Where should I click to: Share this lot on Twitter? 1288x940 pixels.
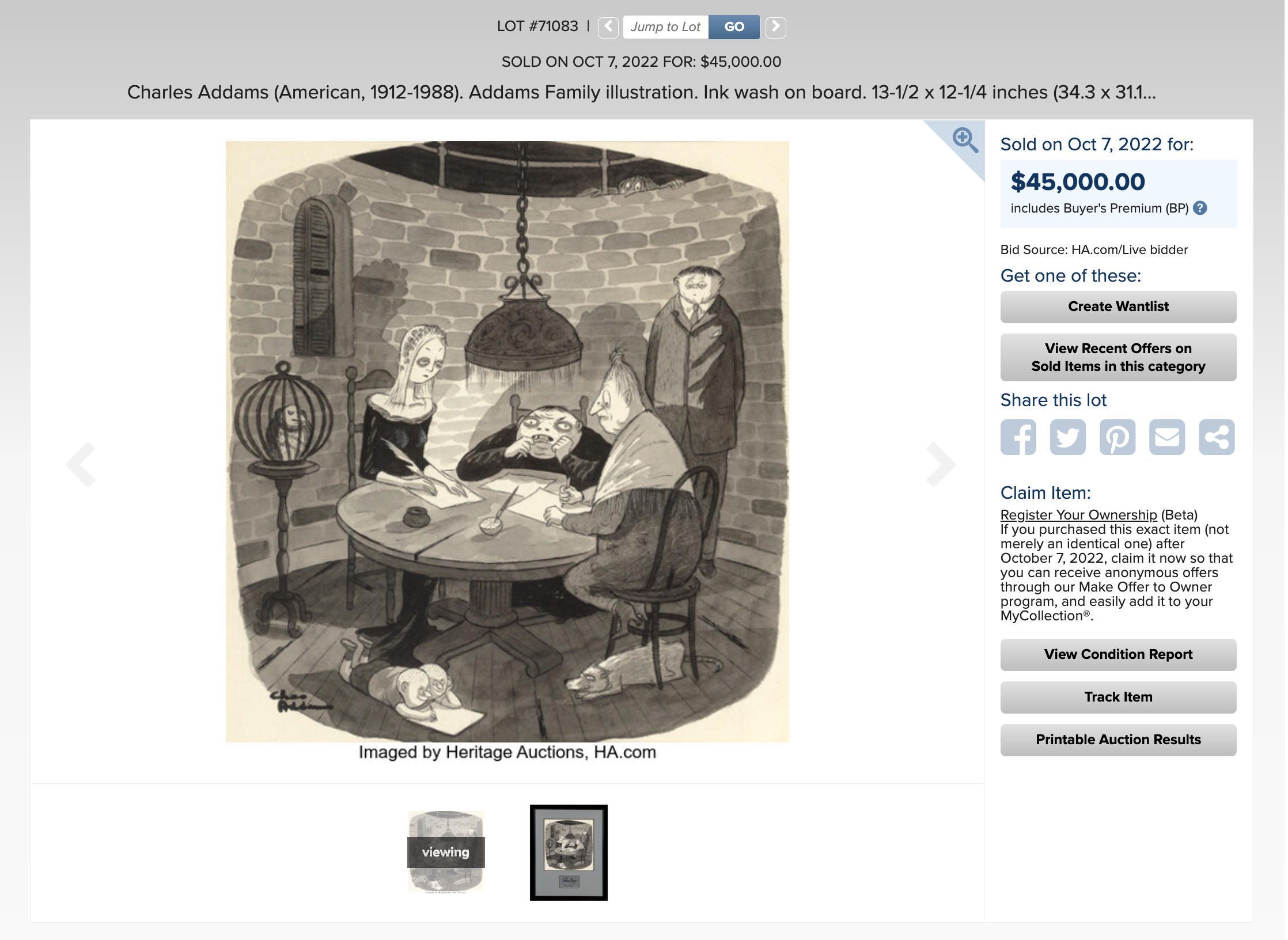(1067, 437)
